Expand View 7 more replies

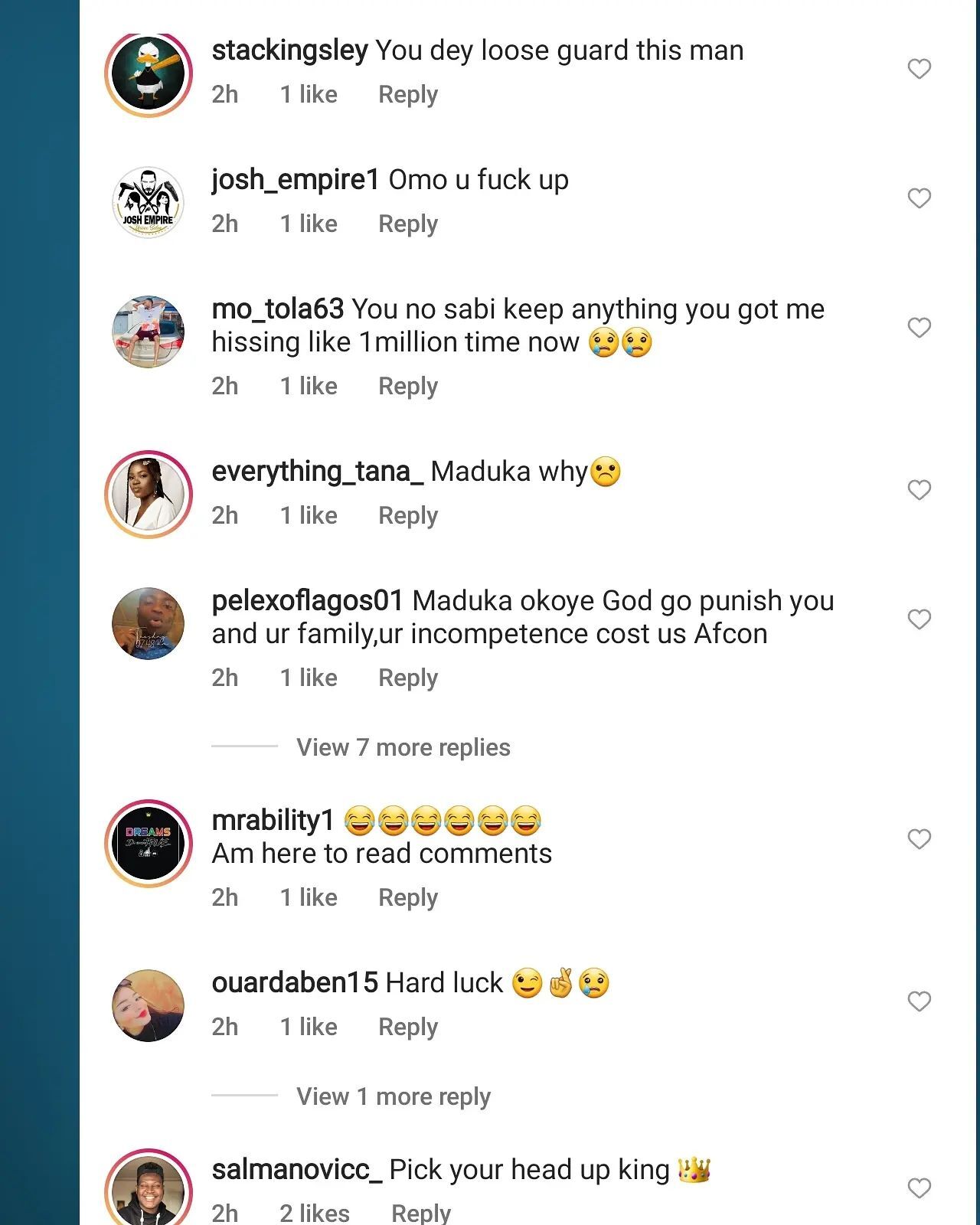(403, 747)
